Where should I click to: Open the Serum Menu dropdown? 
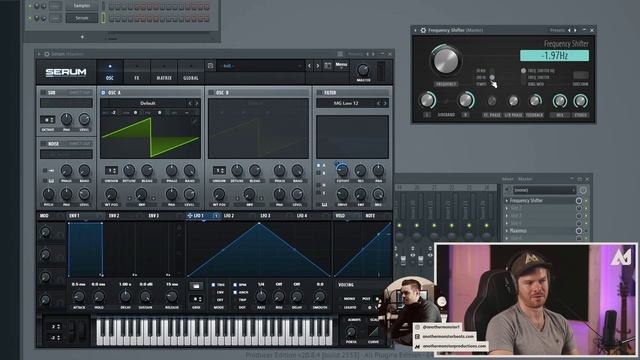point(341,65)
